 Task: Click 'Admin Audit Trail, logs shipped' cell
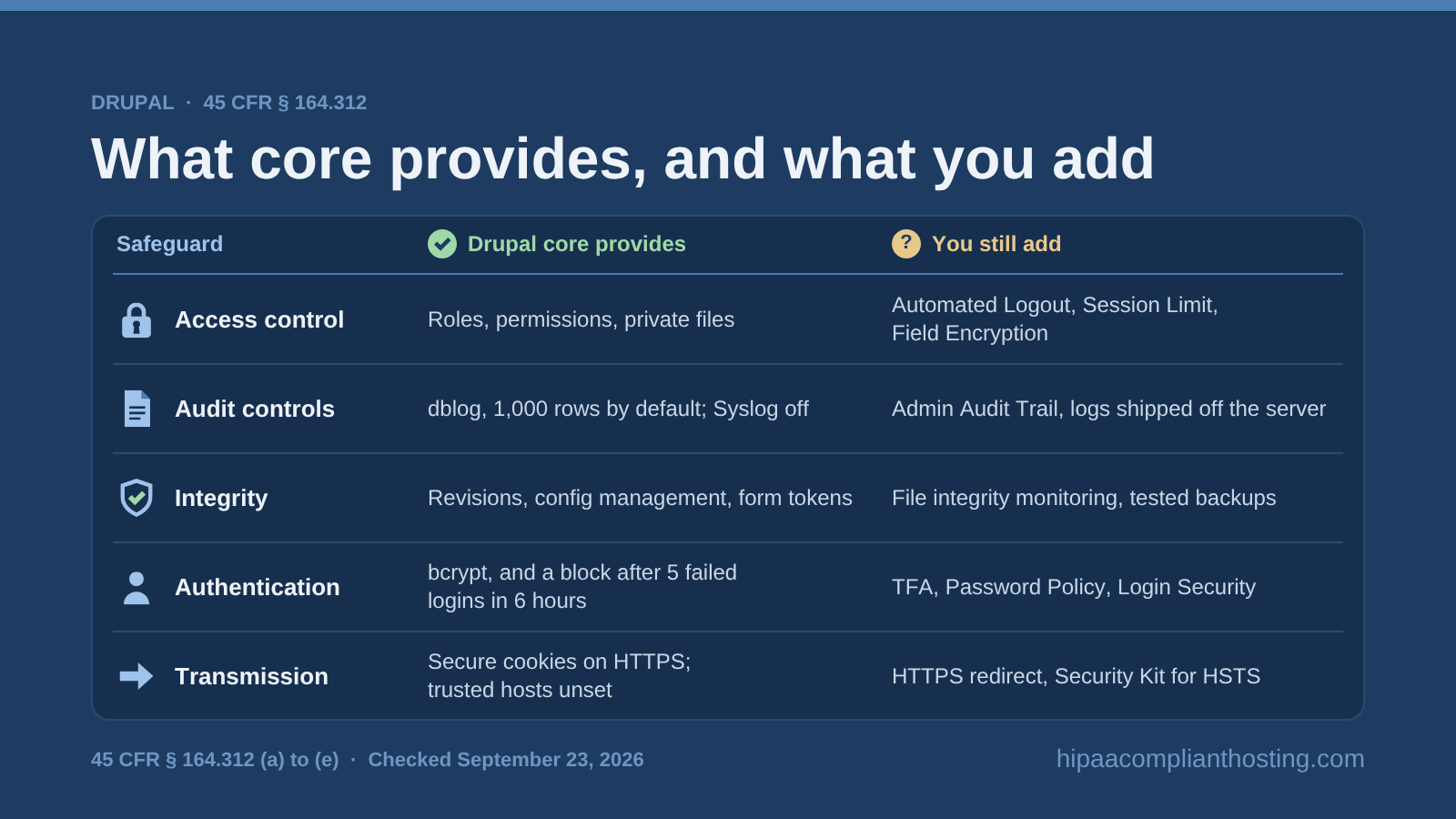pos(1108,409)
